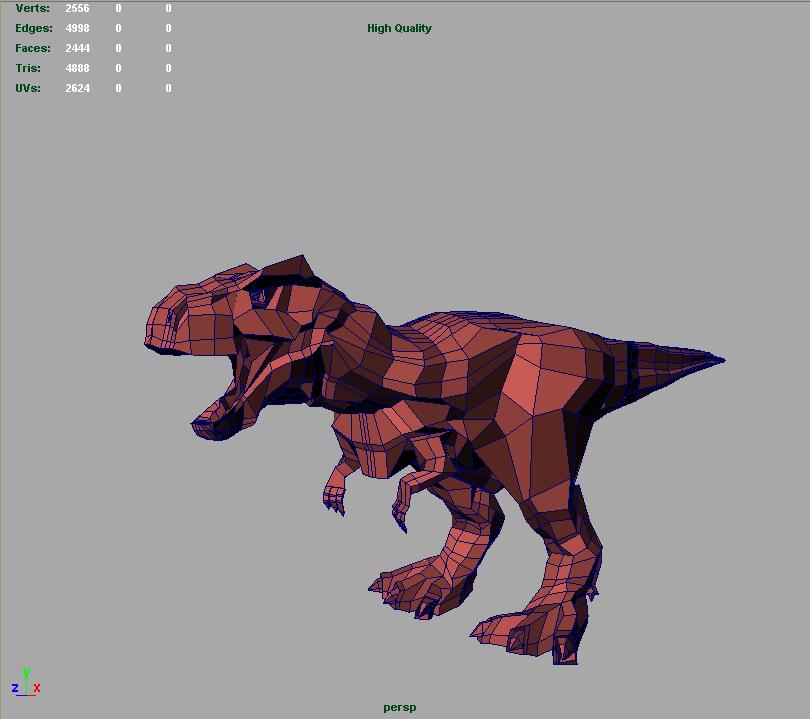Click the 'Edges:' heads-up display label
The image size is (810, 719).
tap(34, 28)
